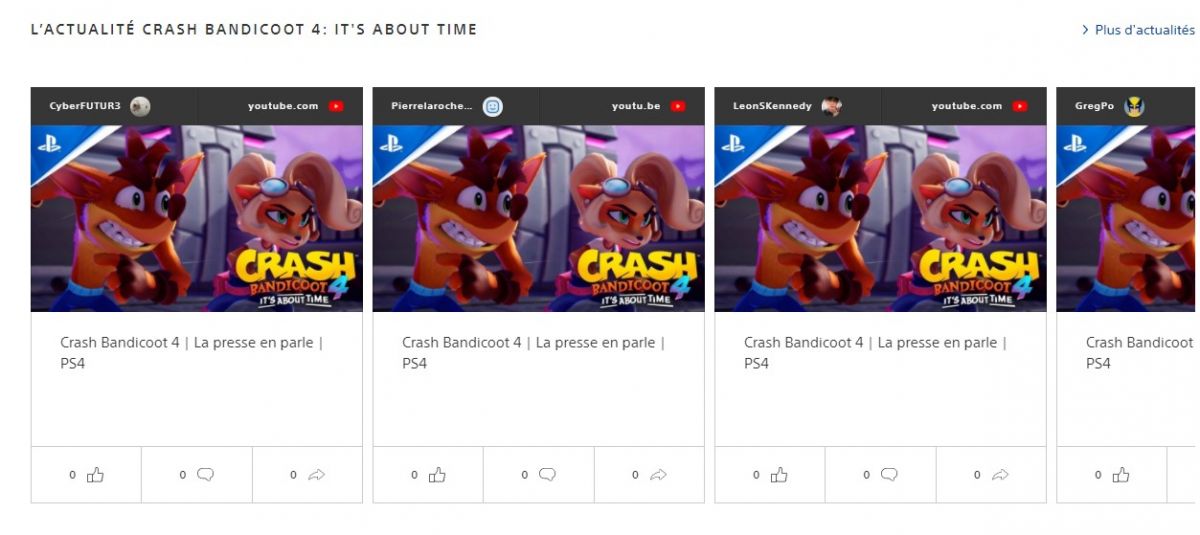The height and width of the screenshot is (535, 1200).
Task: Open youtu.be source link on second card
Action: click(636, 106)
